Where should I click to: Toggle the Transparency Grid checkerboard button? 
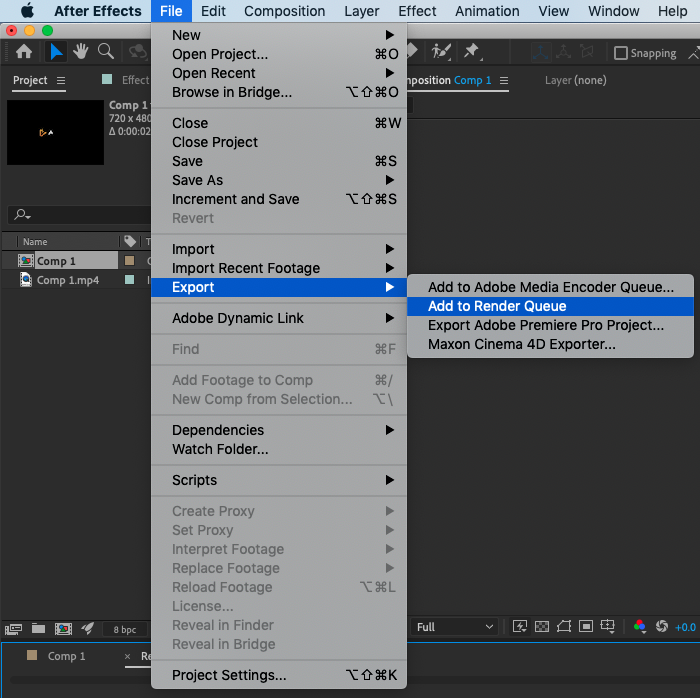[x=541, y=627]
